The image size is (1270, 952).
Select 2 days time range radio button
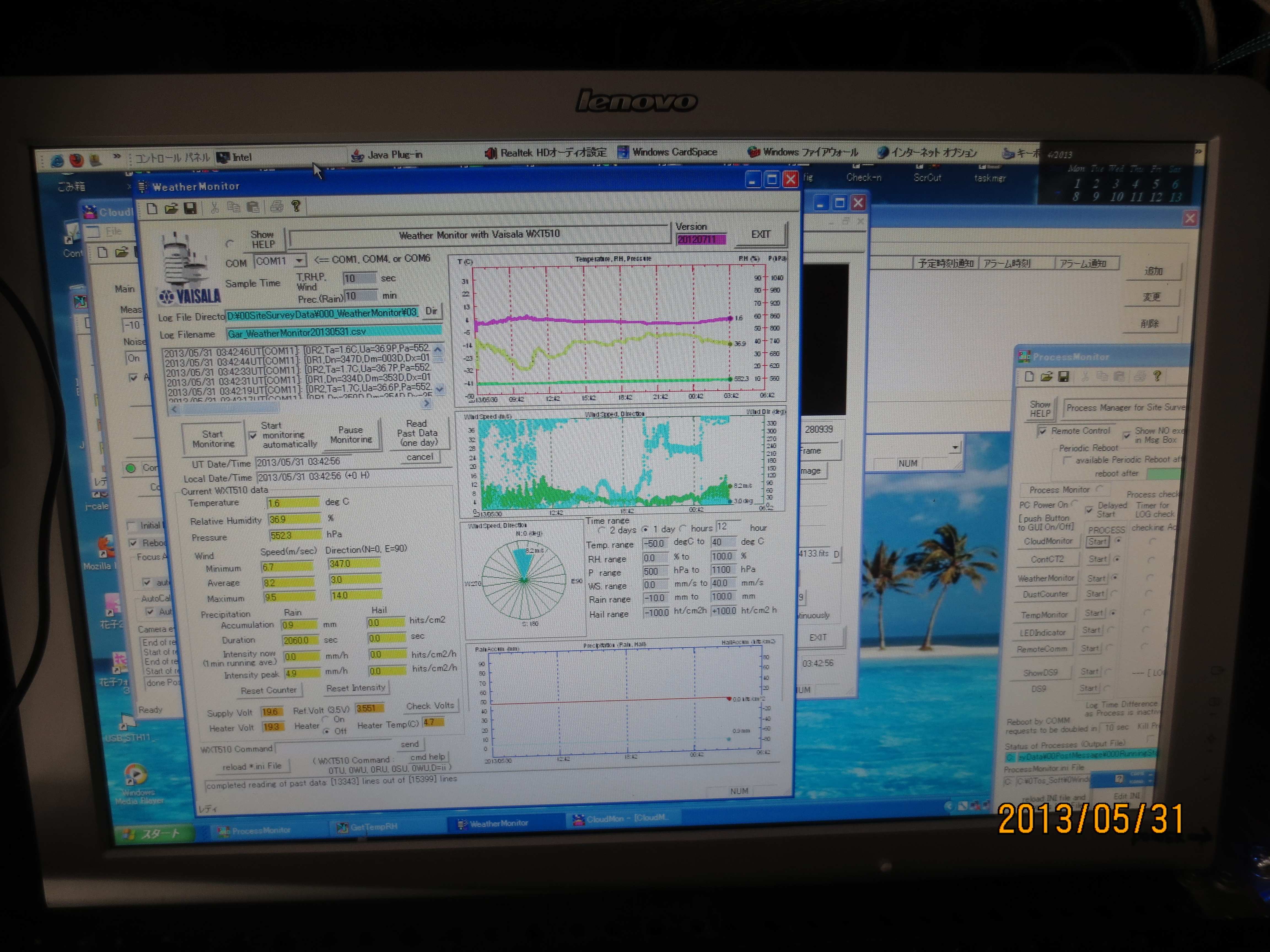coord(601,531)
